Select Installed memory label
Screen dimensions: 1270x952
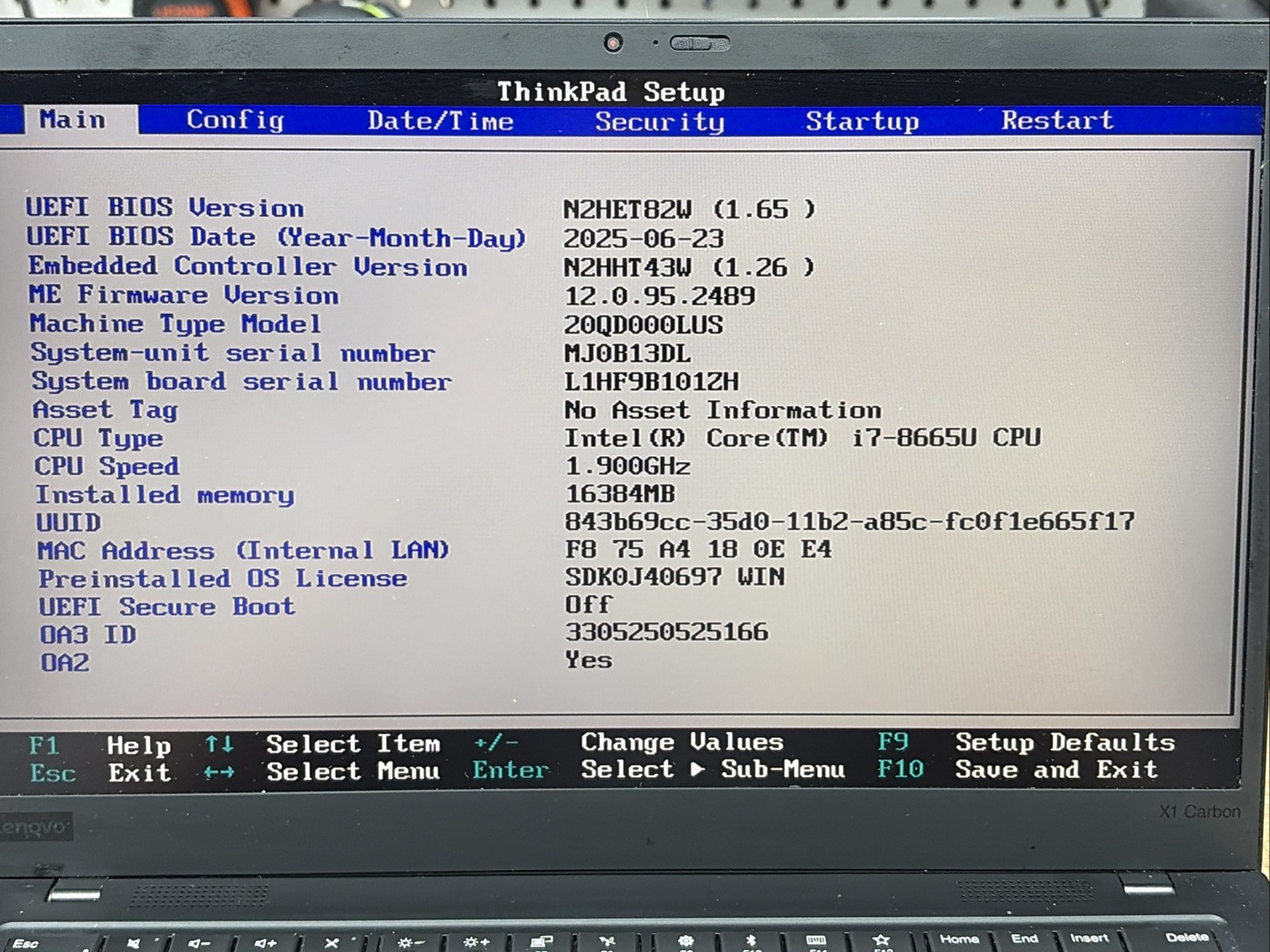pos(164,495)
